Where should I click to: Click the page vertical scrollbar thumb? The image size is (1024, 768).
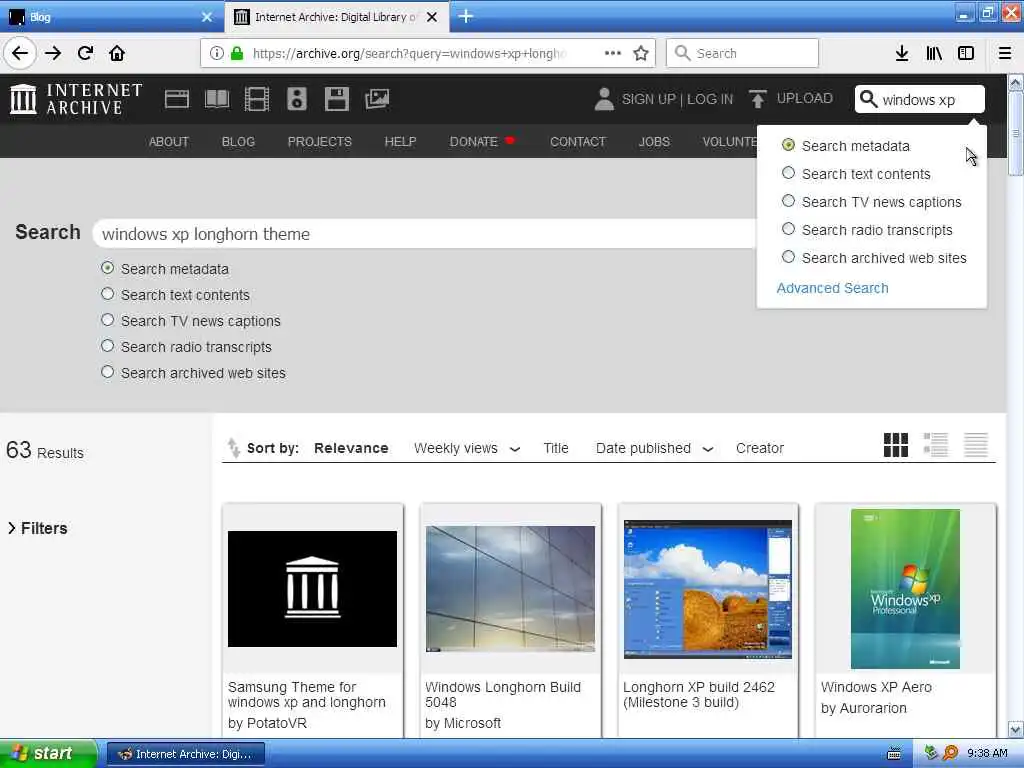[x=1015, y=134]
